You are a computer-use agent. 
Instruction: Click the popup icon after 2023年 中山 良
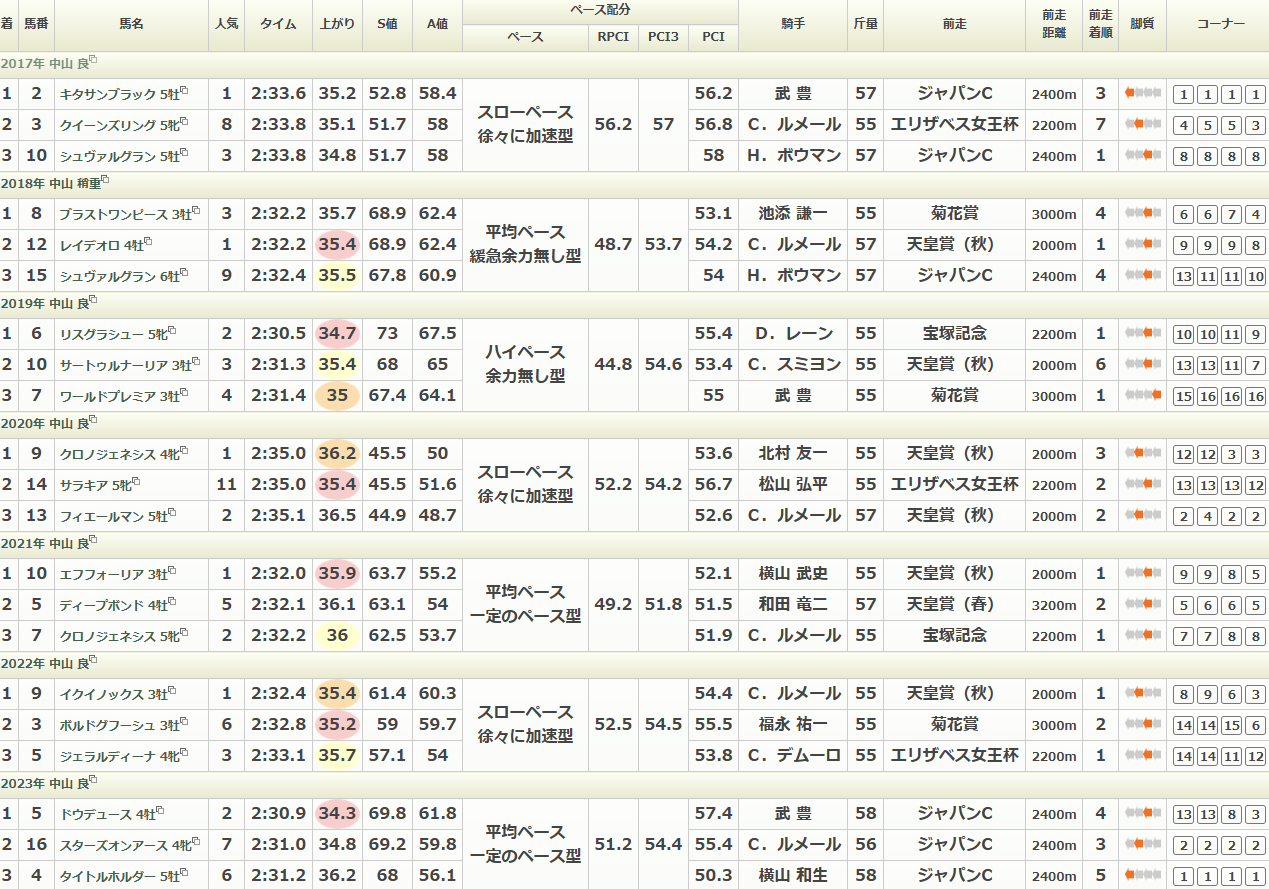(x=93, y=781)
